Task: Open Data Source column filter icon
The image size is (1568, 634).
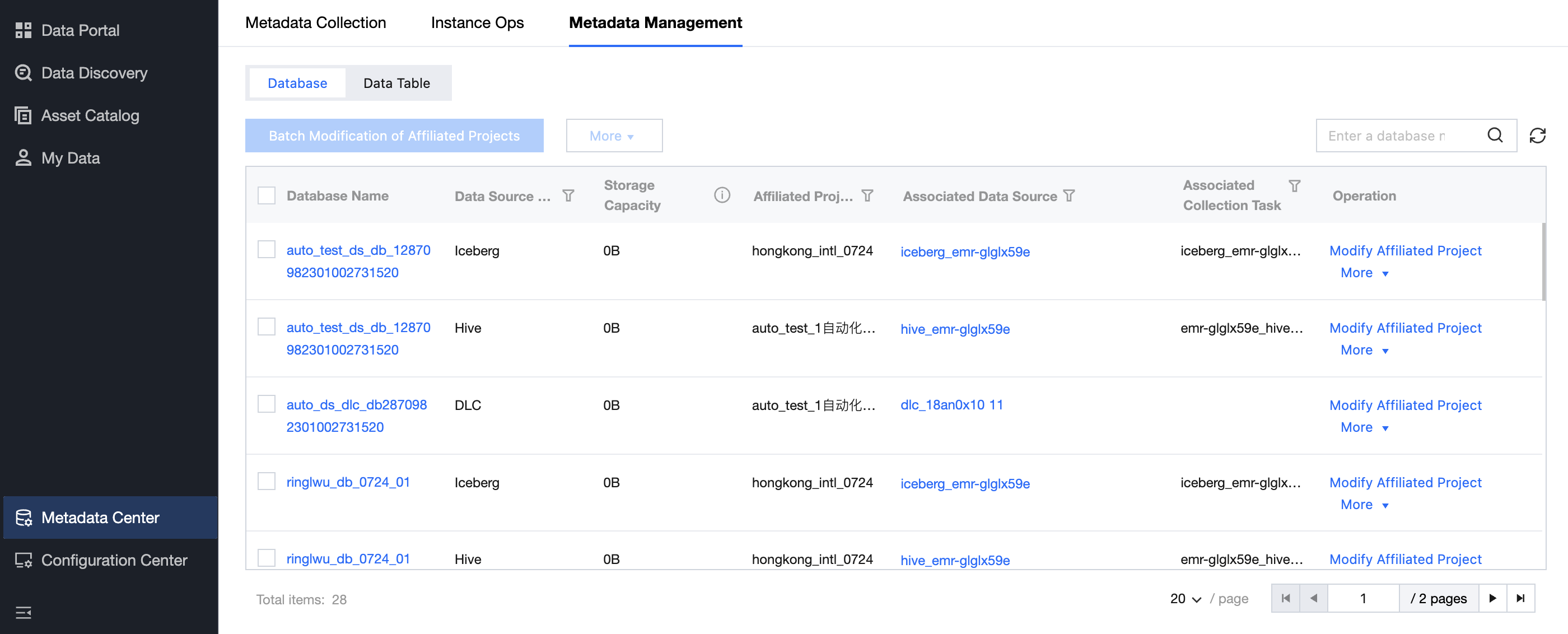Action: (568, 195)
